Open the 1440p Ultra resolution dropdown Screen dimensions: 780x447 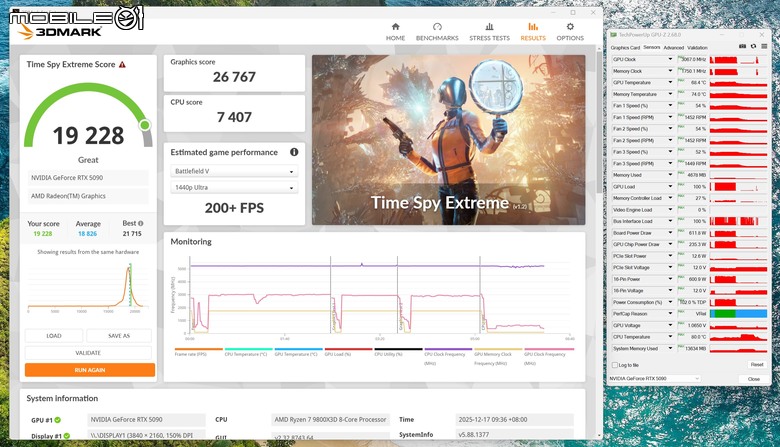tap(234, 187)
